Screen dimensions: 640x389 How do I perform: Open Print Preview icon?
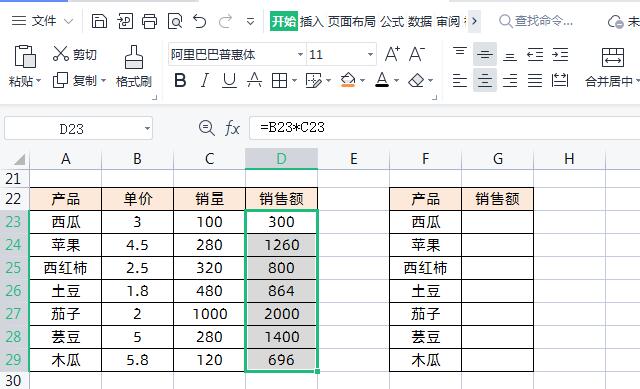[175, 21]
